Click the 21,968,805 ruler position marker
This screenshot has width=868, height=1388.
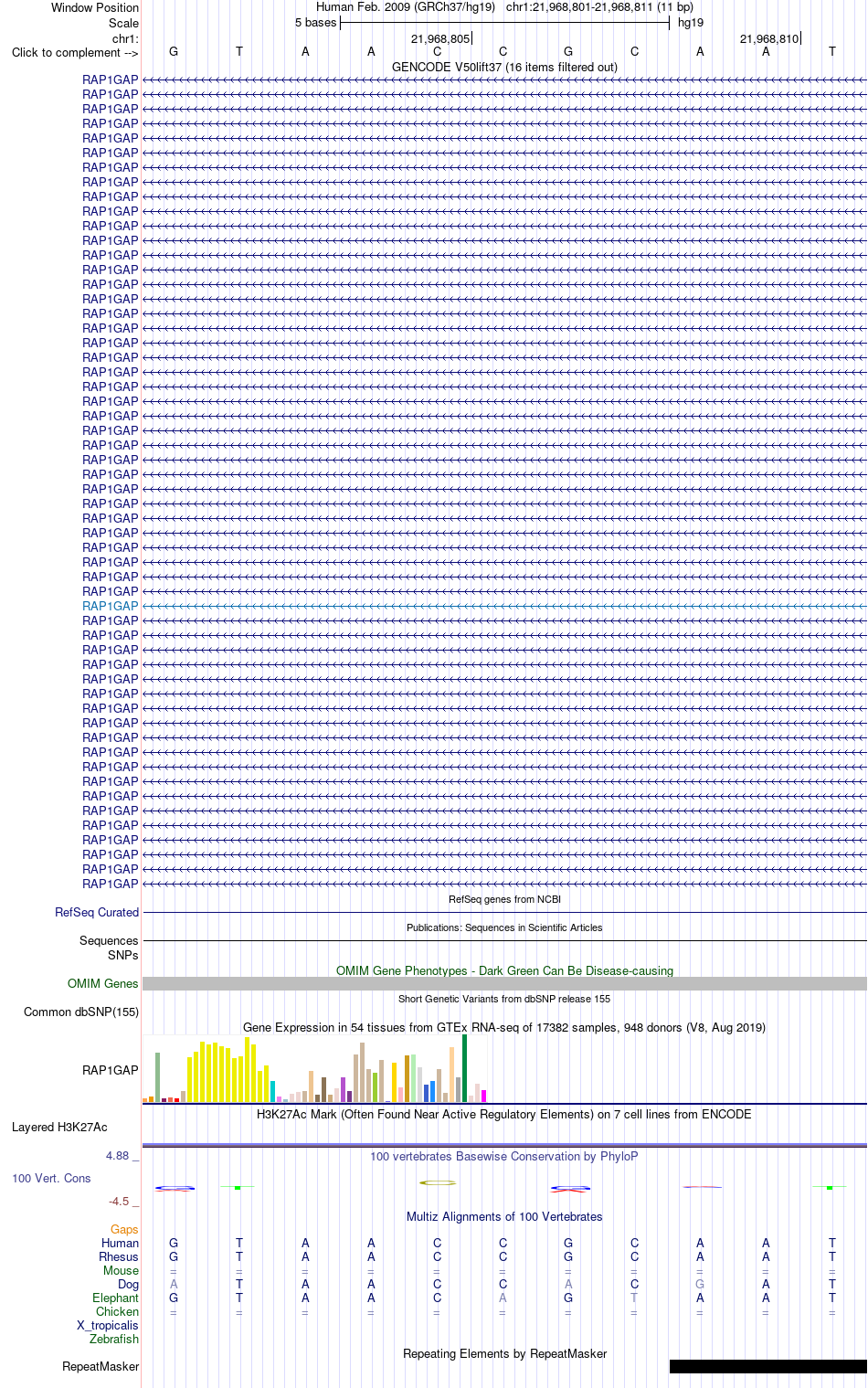click(441, 38)
